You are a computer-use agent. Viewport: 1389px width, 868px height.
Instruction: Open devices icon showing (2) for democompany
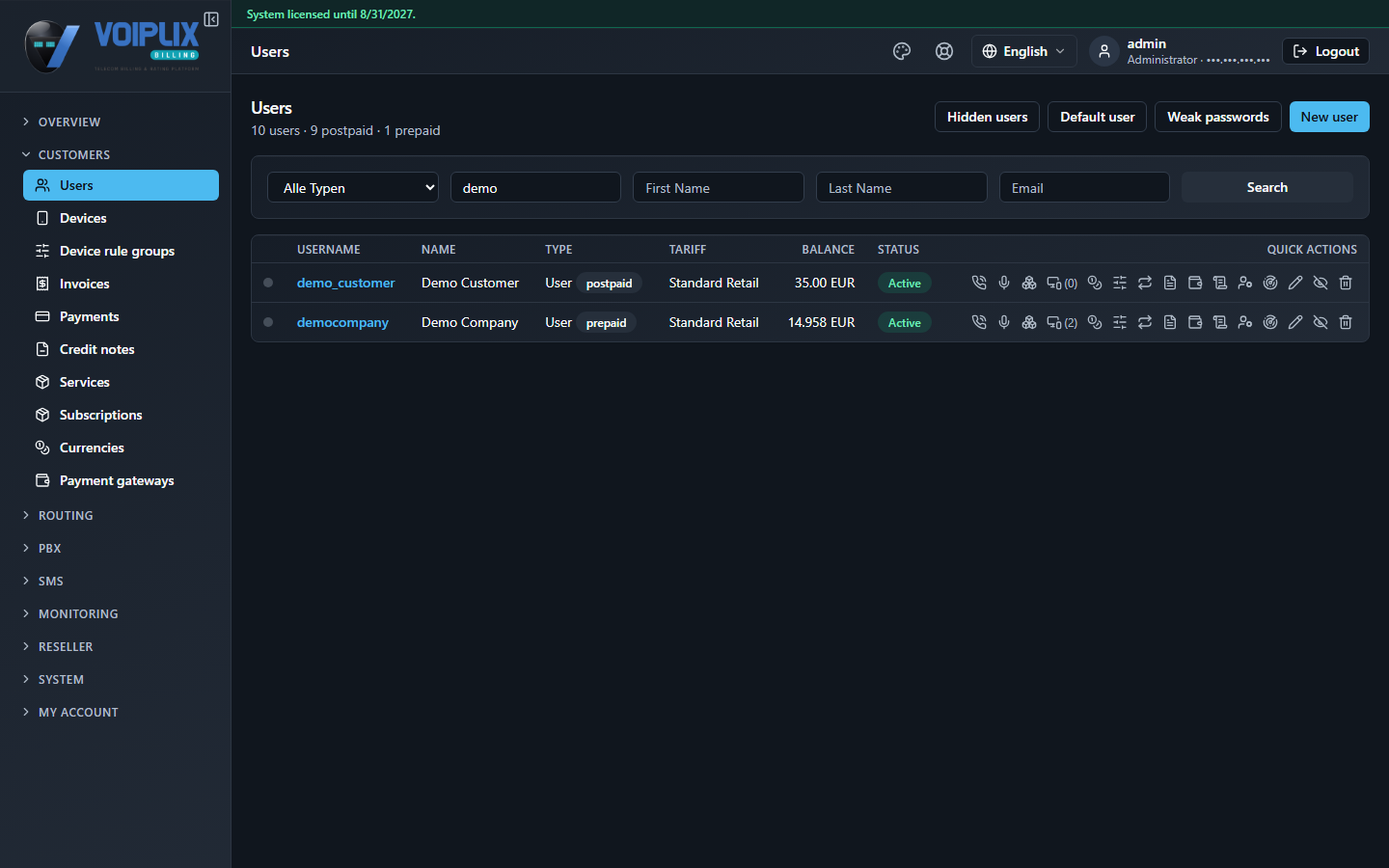click(x=1062, y=322)
